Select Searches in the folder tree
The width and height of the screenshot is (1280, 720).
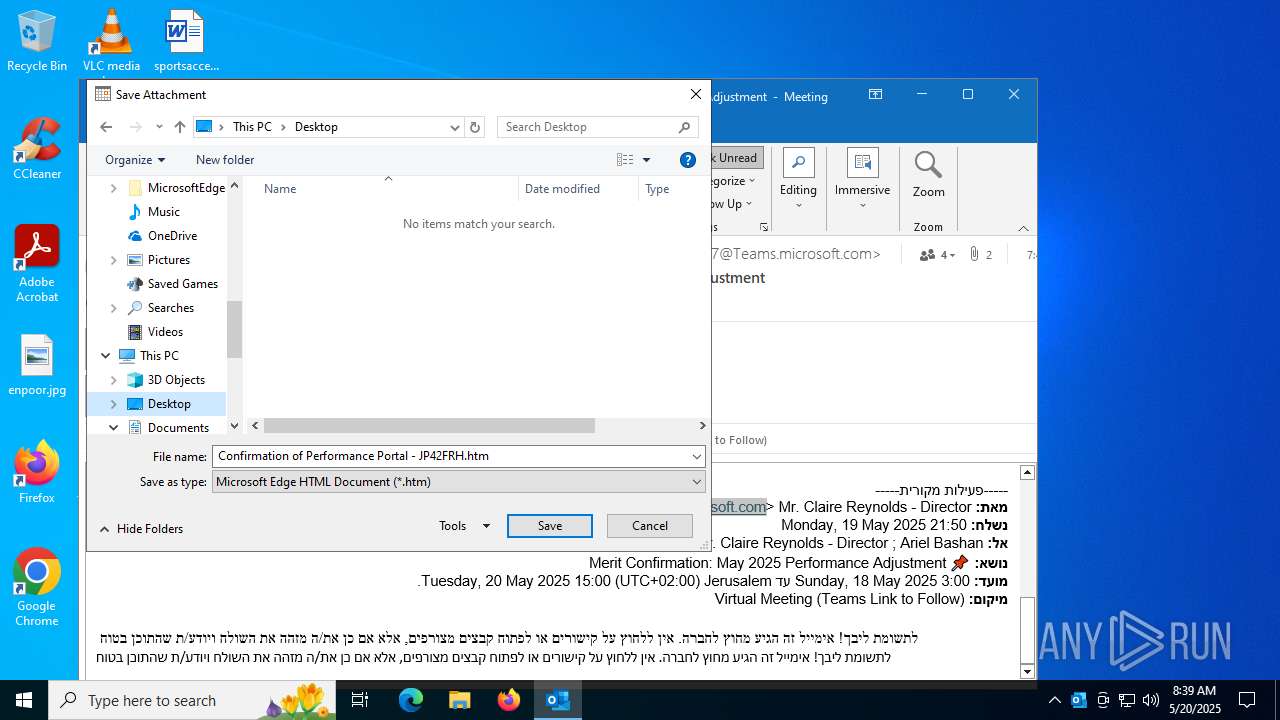point(170,308)
